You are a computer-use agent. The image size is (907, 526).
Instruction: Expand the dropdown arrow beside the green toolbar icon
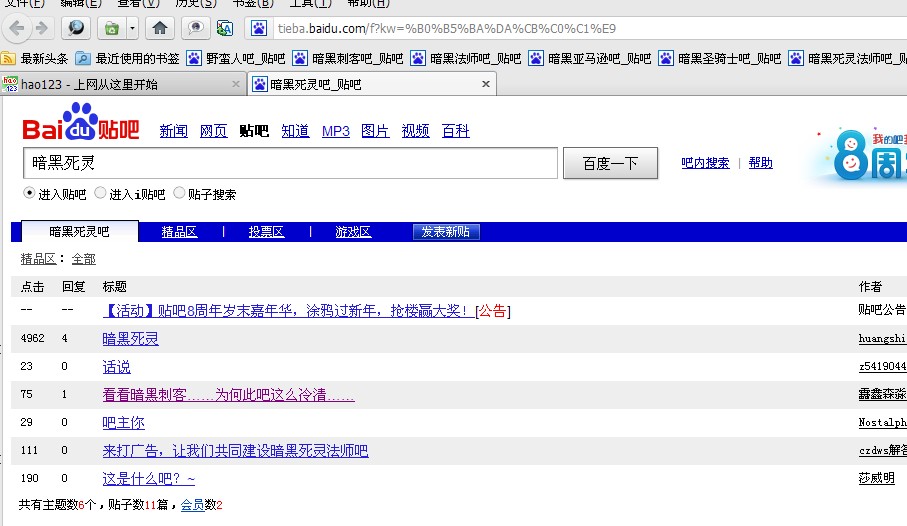click(x=132, y=28)
